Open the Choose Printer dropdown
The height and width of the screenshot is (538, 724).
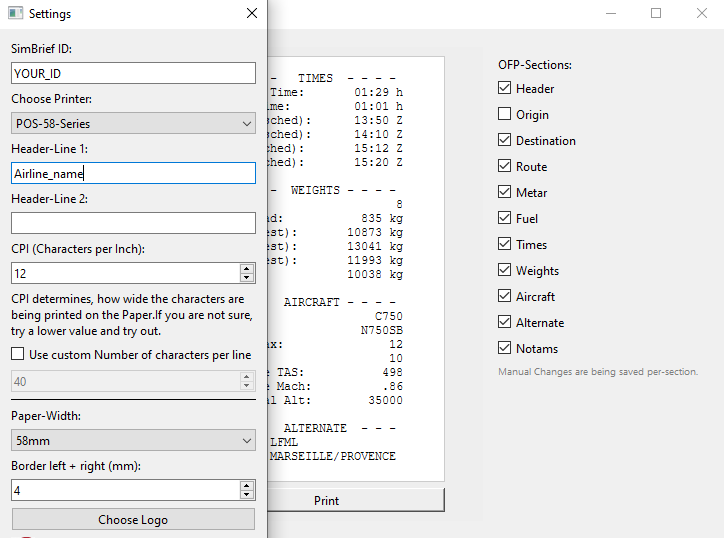(133, 123)
